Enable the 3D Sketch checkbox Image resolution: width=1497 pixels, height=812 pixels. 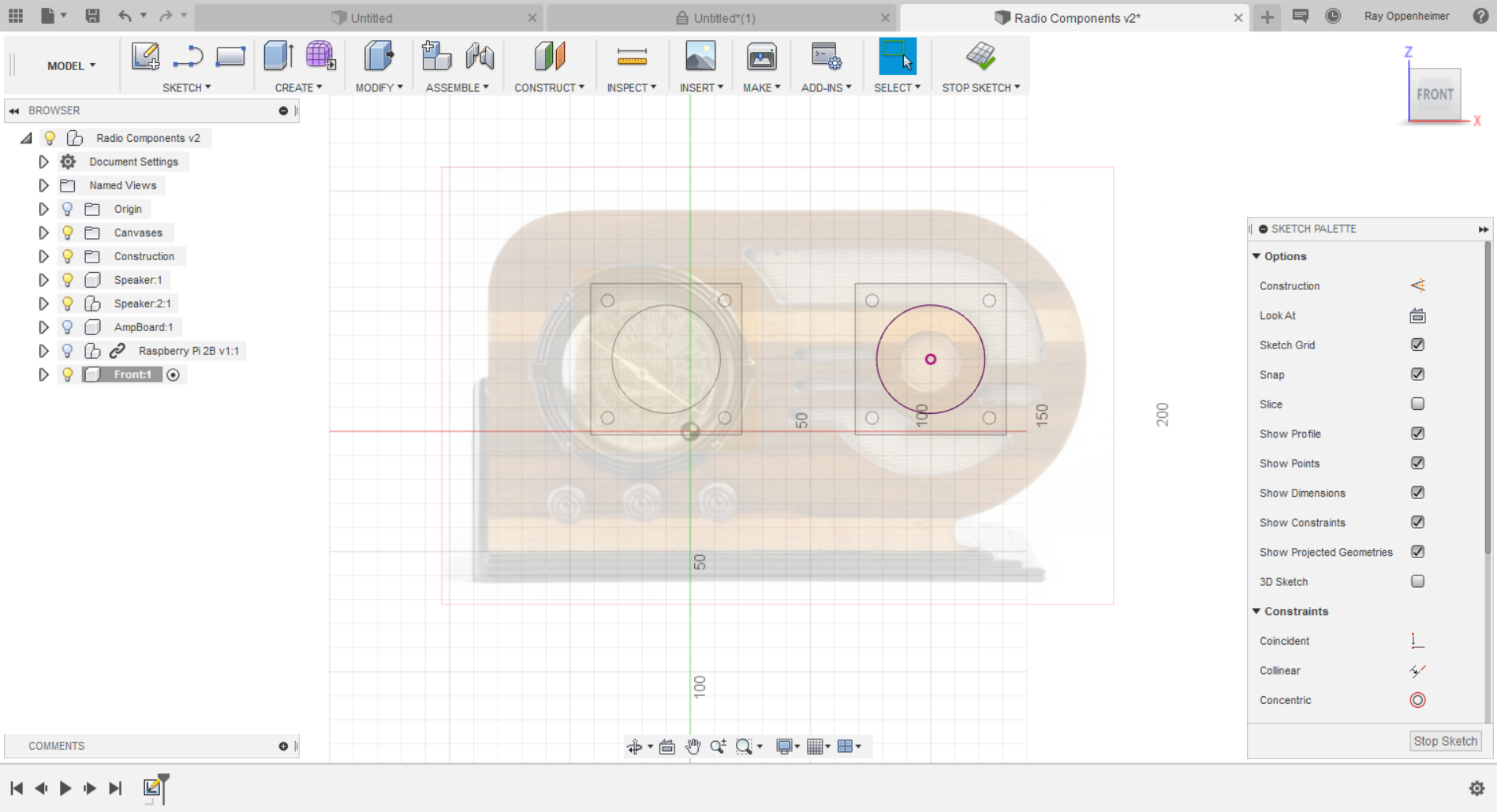(1417, 581)
